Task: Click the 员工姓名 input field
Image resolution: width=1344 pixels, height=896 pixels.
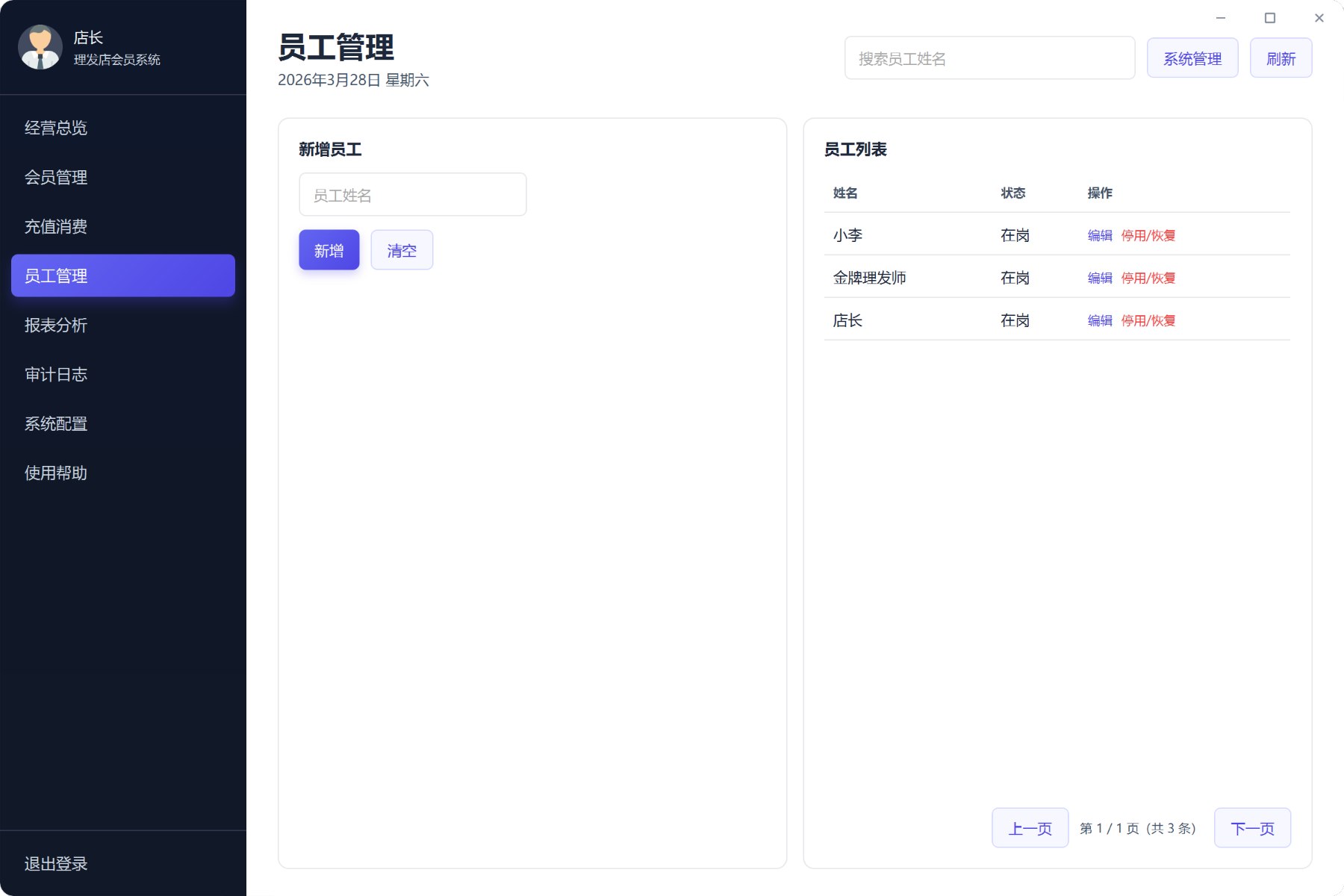Action: (412, 195)
